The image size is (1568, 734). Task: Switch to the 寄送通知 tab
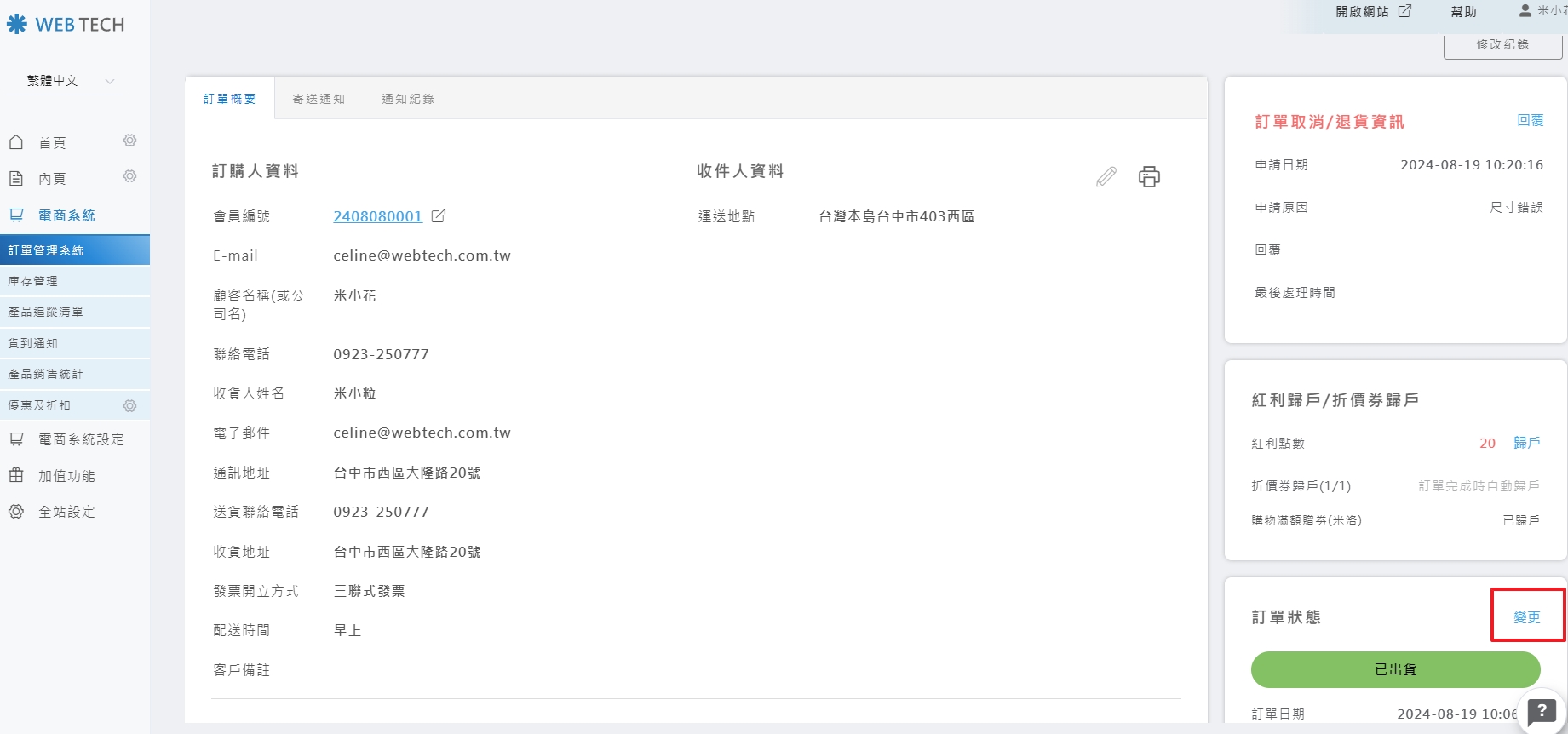coord(319,99)
